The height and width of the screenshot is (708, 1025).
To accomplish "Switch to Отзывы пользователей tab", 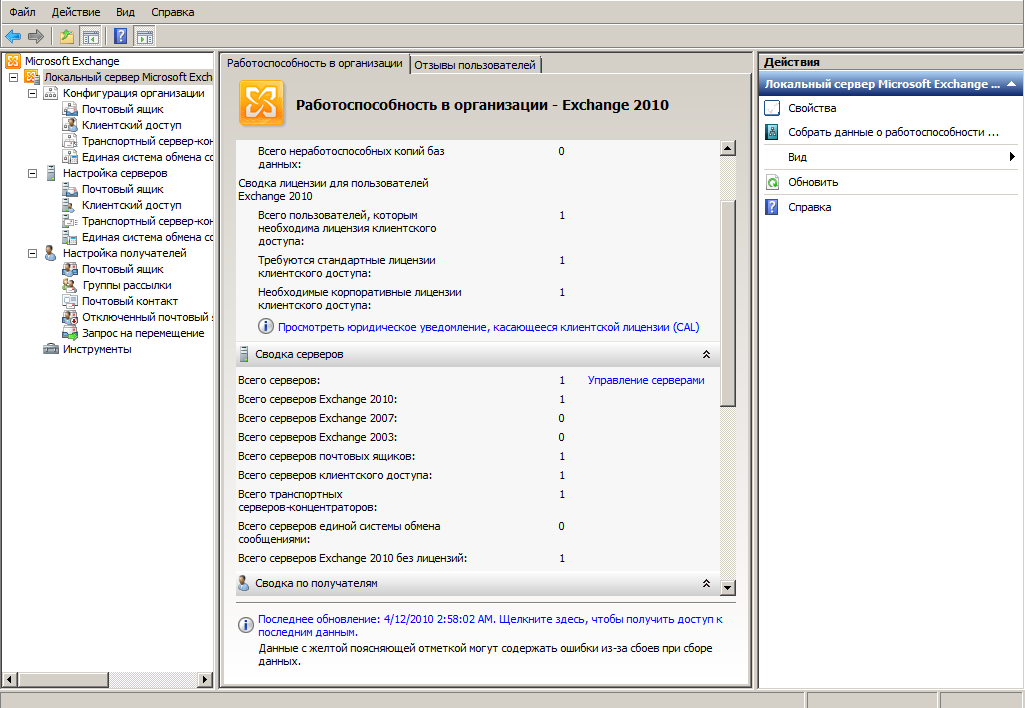I will [475, 65].
